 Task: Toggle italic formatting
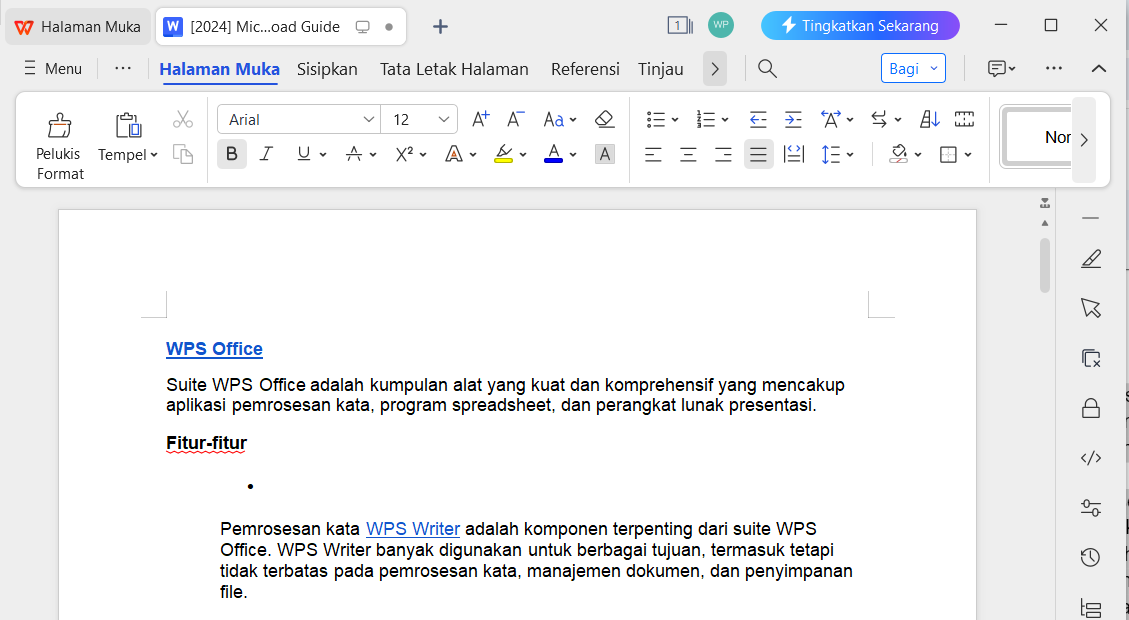[x=266, y=154]
